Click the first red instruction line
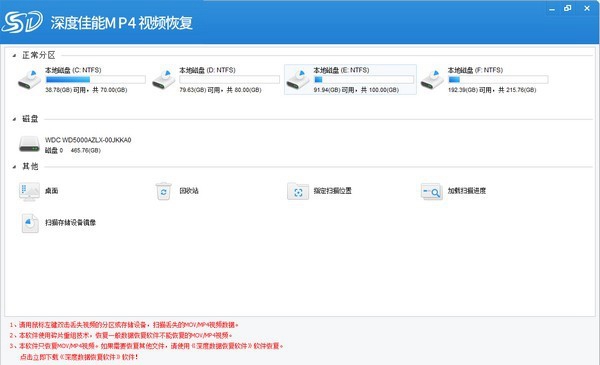This screenshot has width=600, height=365. coord(124,325)
